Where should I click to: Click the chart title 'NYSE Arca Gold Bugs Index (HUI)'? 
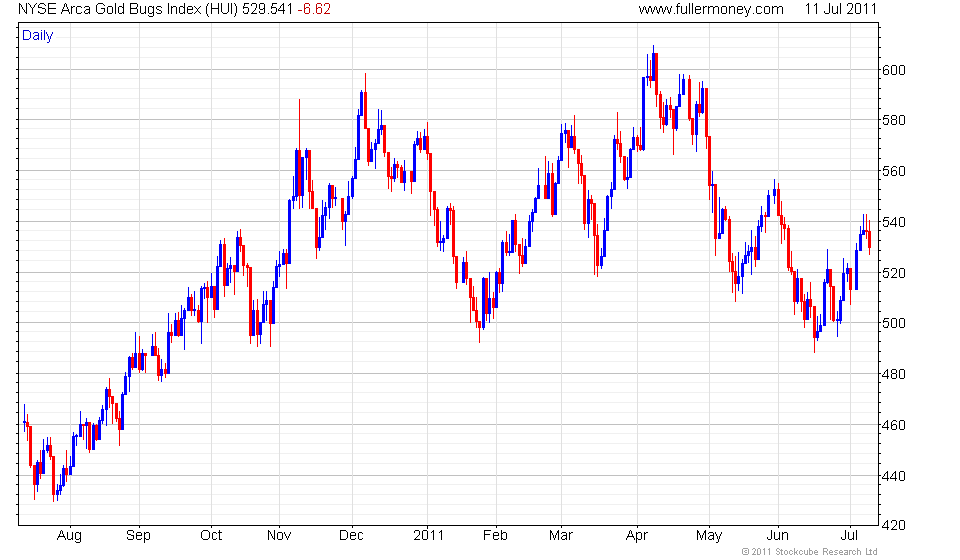128,9
